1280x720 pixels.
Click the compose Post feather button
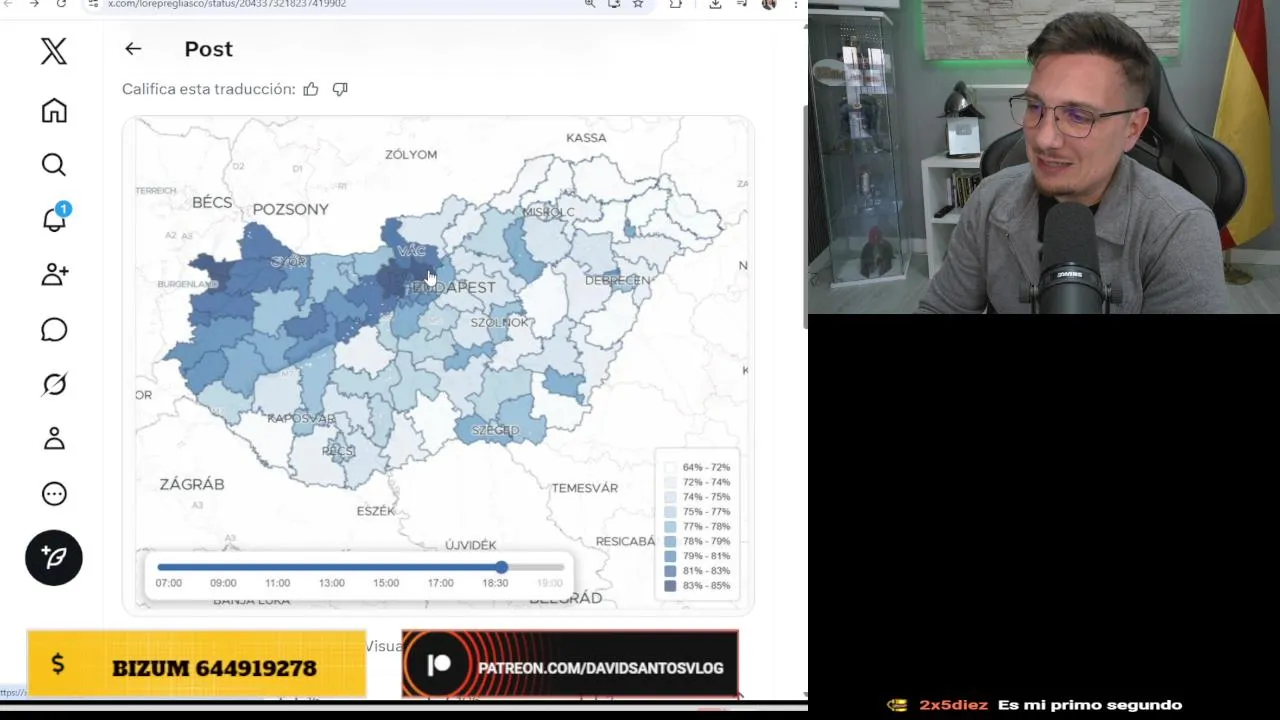[54, 557]
